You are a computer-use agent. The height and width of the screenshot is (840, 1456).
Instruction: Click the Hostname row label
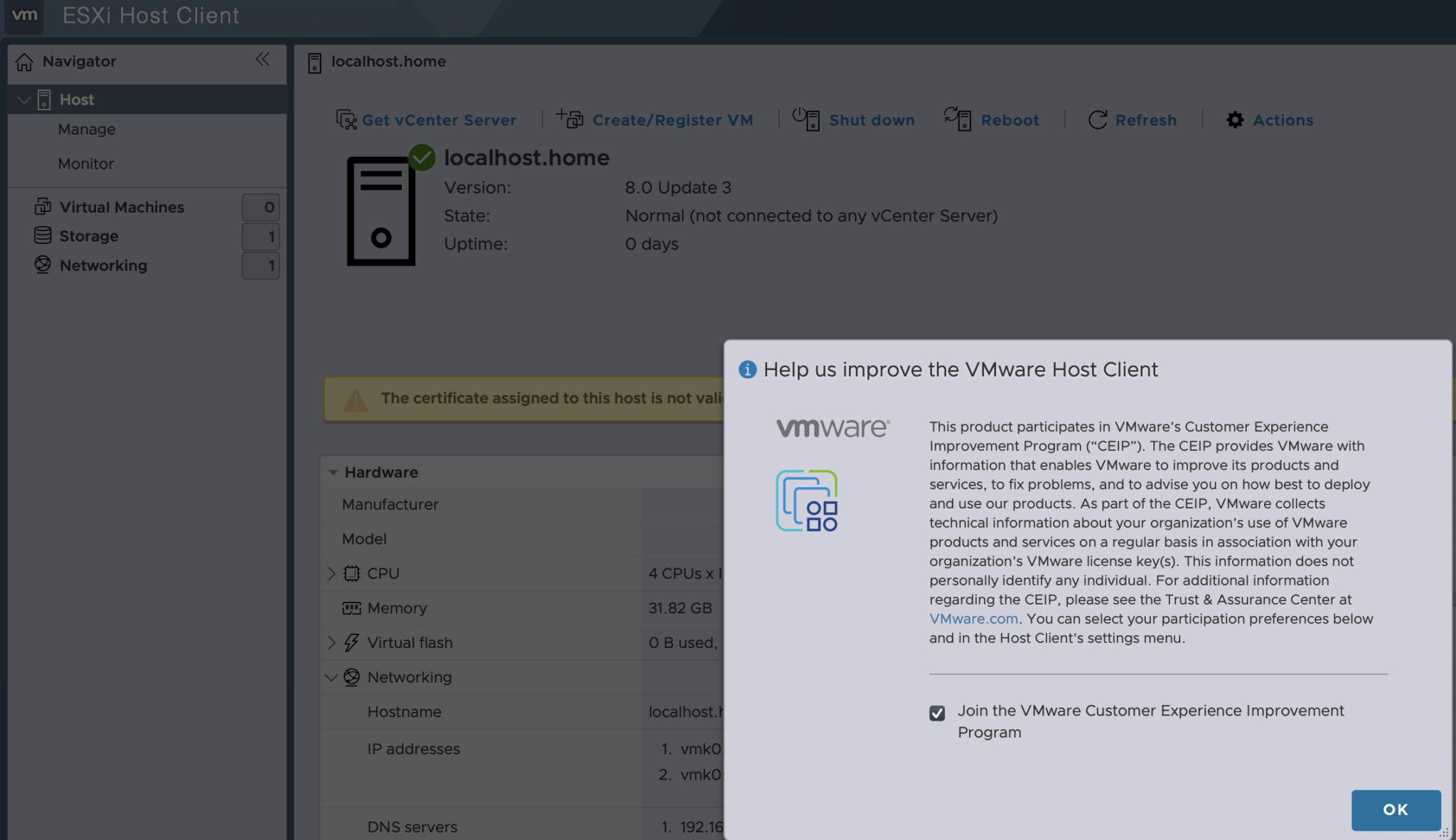(404, 712)
